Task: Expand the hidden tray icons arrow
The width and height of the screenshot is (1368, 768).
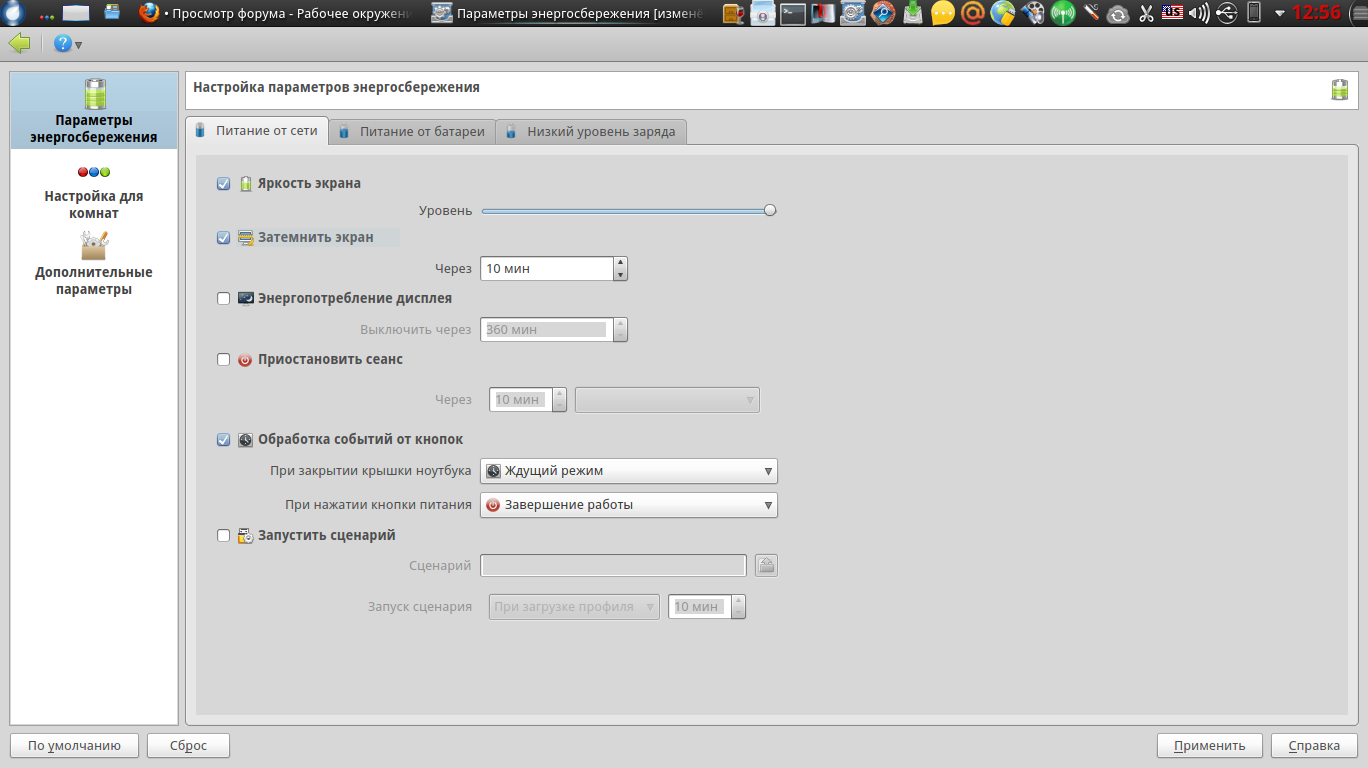Action: [1279, 13]
